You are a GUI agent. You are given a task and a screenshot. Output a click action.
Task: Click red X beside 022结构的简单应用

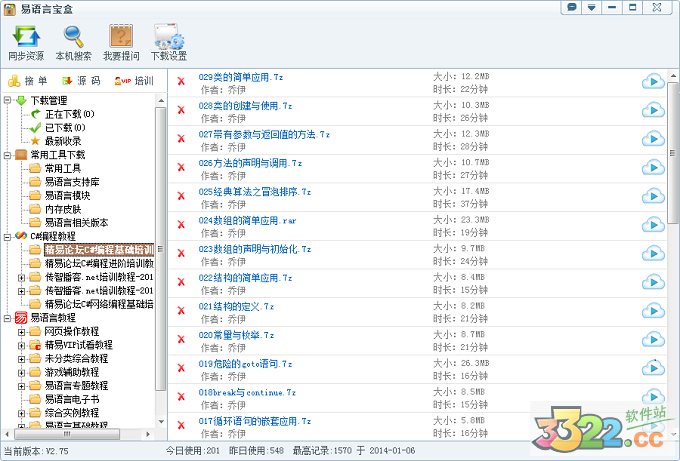[x=181, y=281]
